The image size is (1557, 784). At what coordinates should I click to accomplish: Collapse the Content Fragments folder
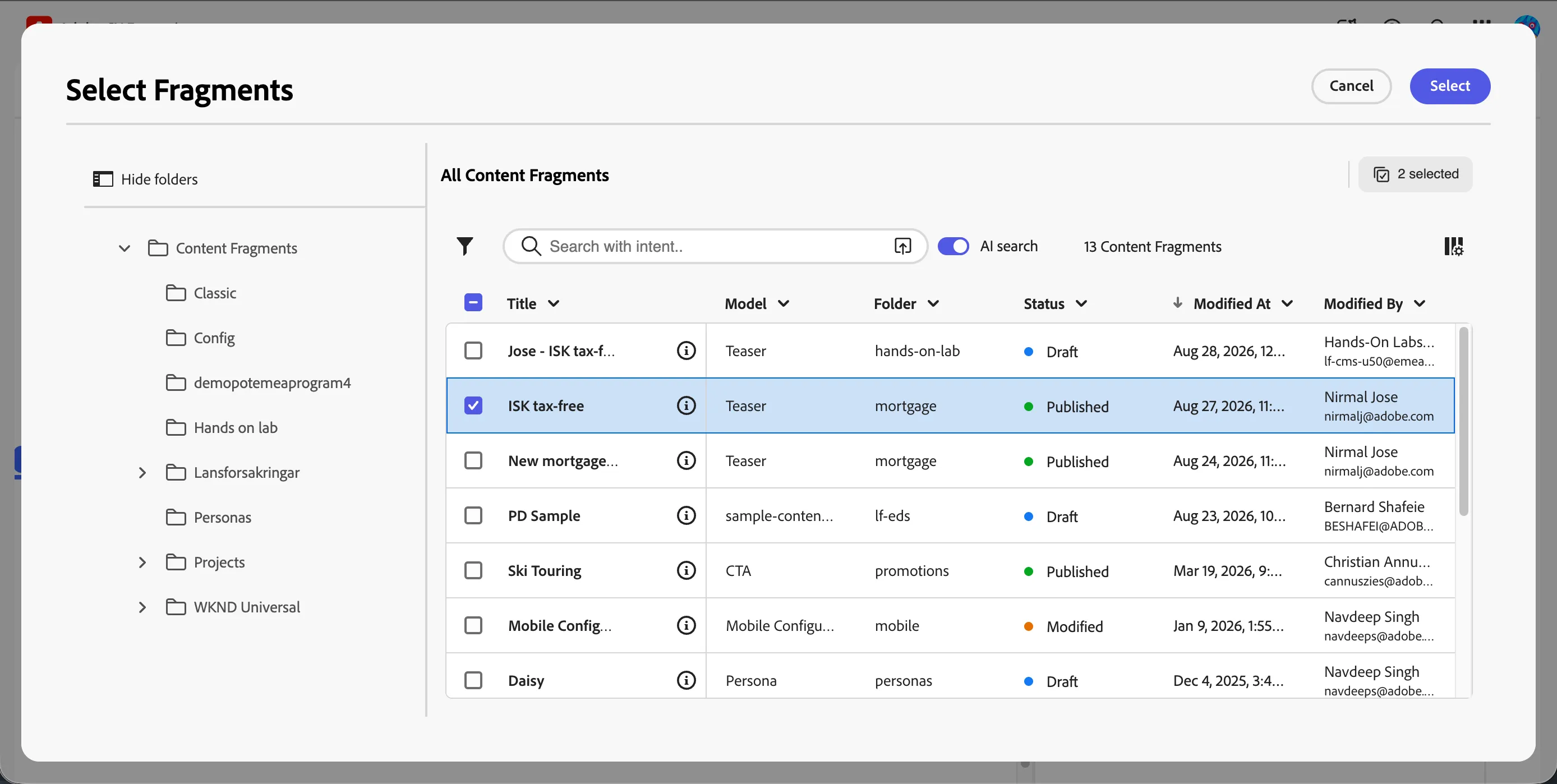click(x=125, y=248)
